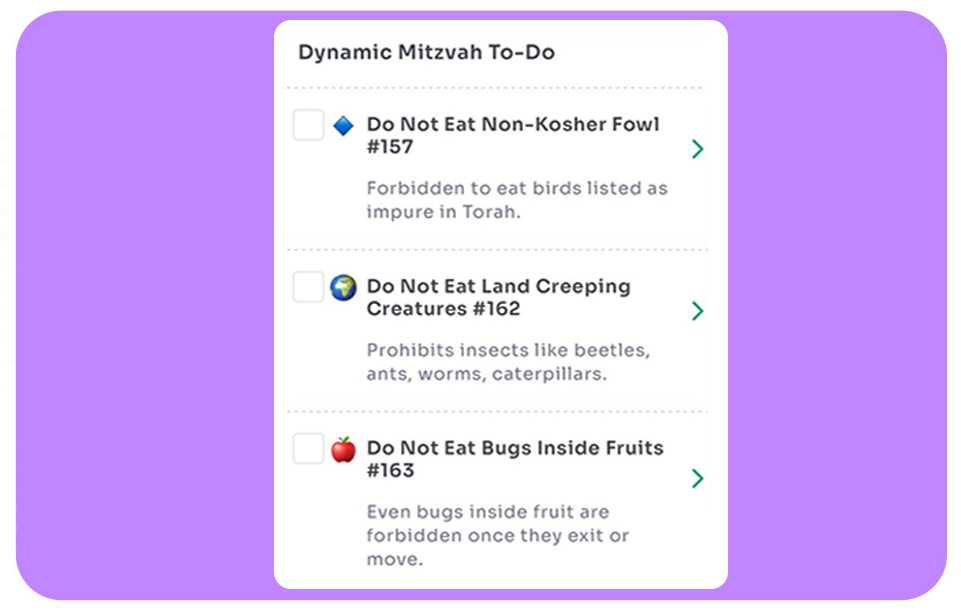Click the #157 mitzvah number
The width and height of the screenshot is (961, 612).
point(390,148)
